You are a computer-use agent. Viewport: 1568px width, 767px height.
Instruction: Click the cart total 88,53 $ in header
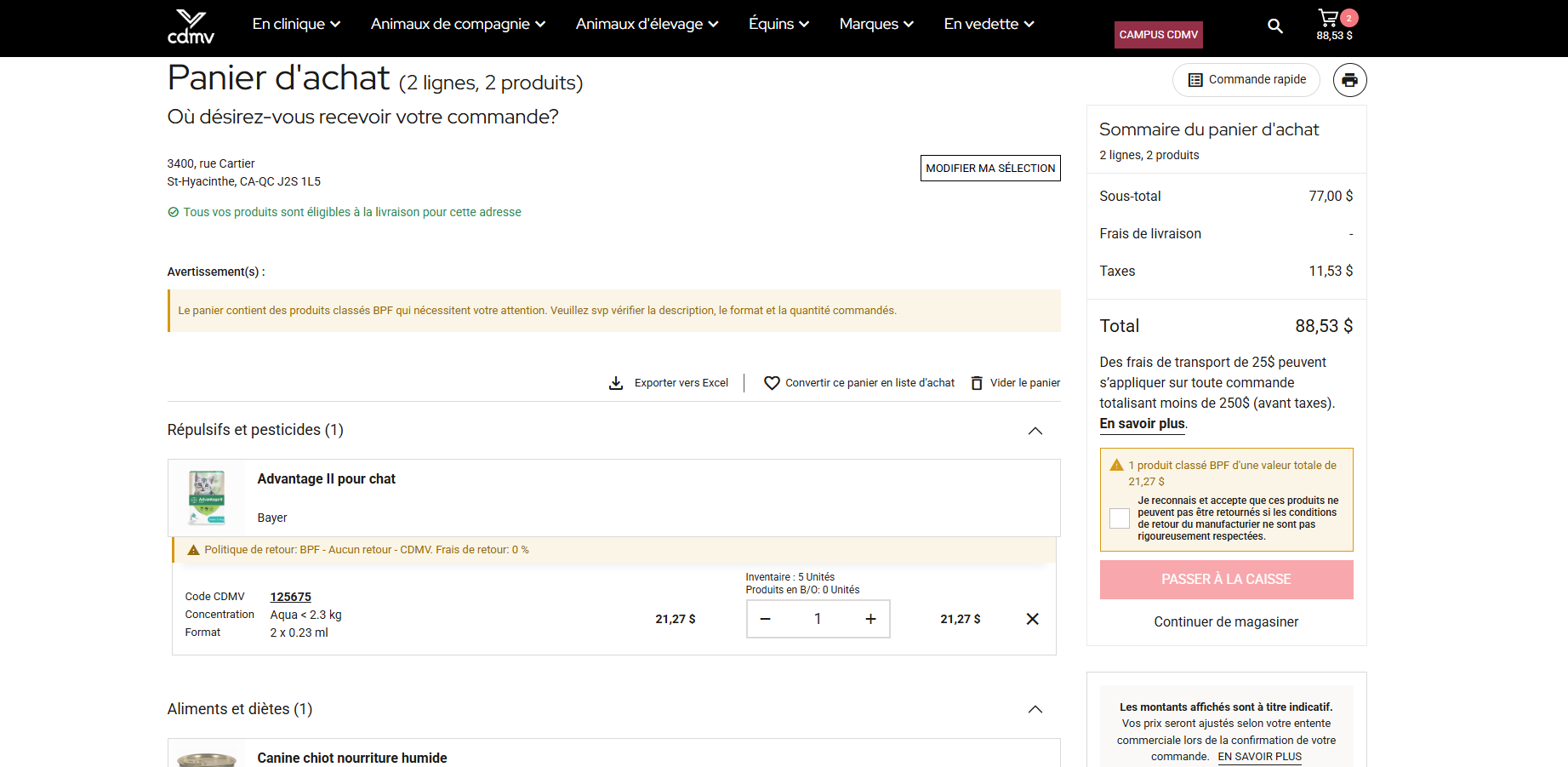(1334, 36)
